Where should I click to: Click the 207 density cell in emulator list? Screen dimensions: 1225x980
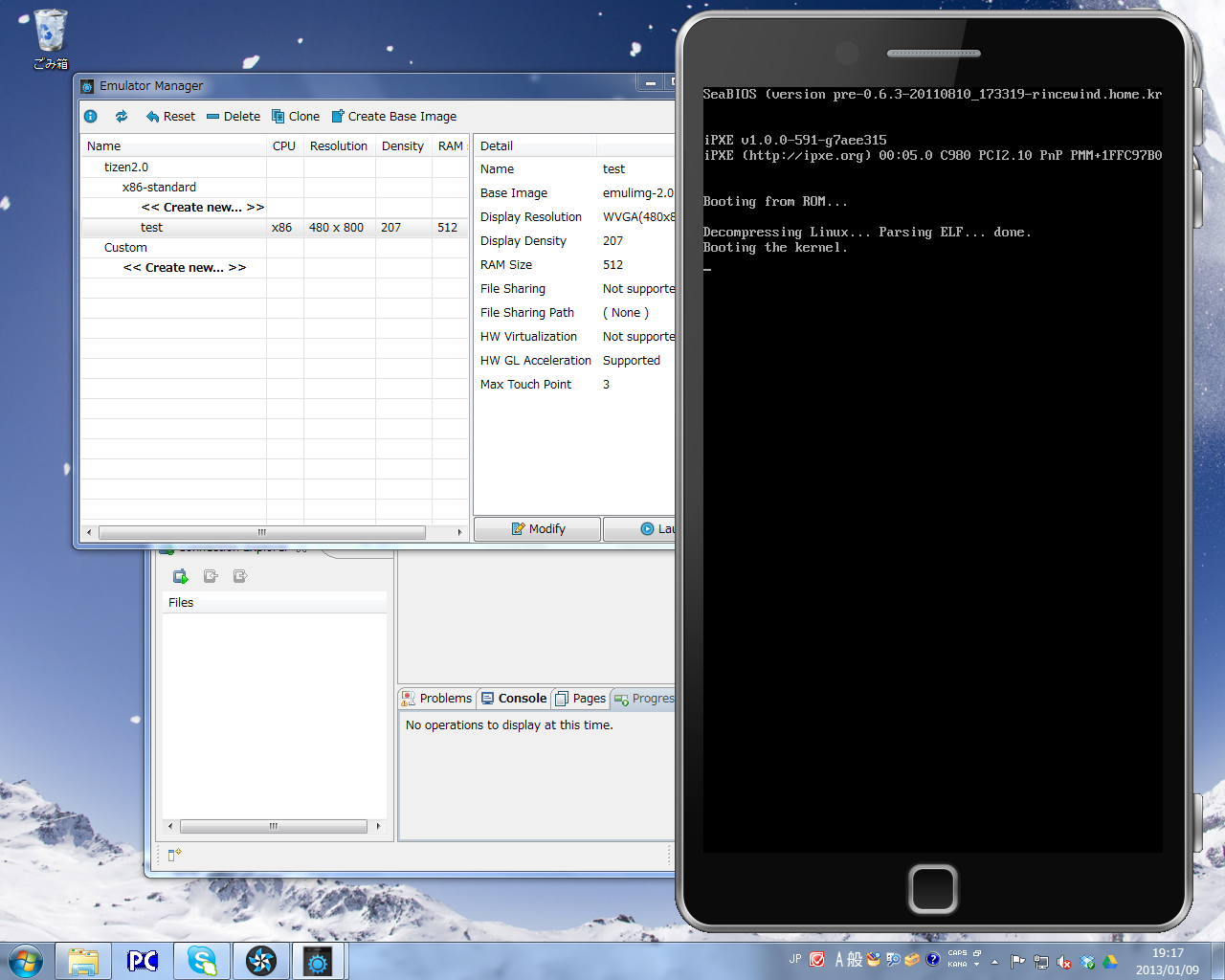390,228
